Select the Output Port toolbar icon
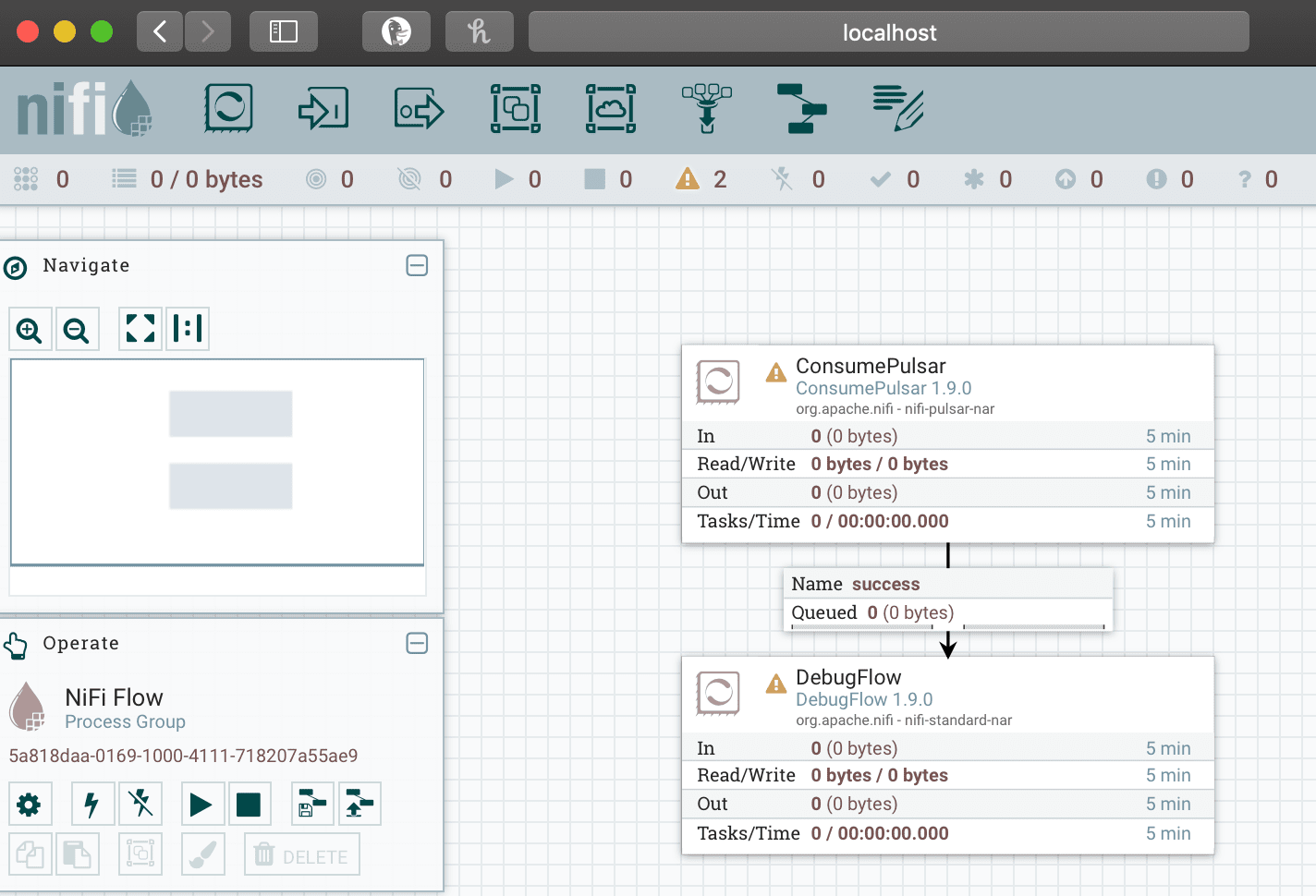The image size is (1316, 896). (420, 109)
